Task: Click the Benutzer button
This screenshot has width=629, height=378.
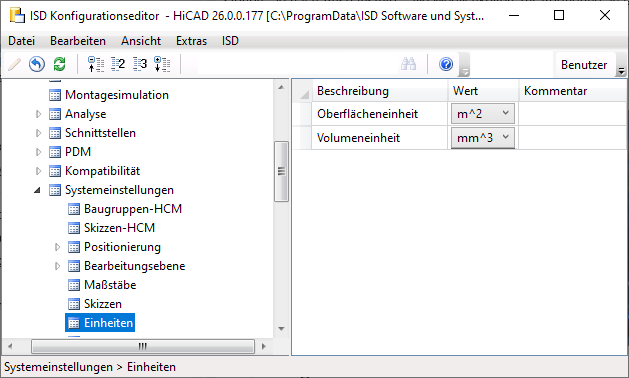Action: 584,65
